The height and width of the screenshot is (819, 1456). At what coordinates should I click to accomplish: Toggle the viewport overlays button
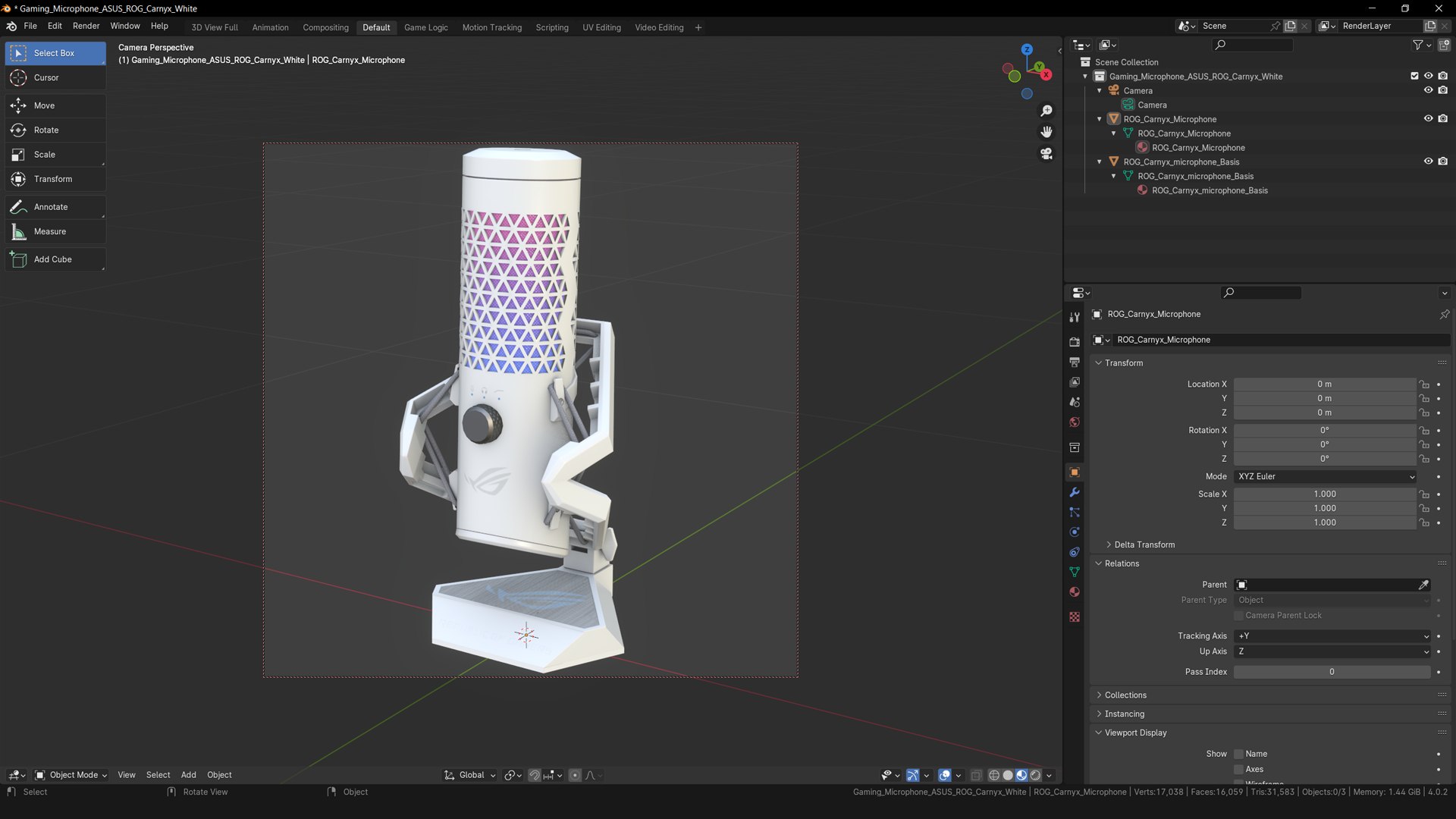[944, 775]
